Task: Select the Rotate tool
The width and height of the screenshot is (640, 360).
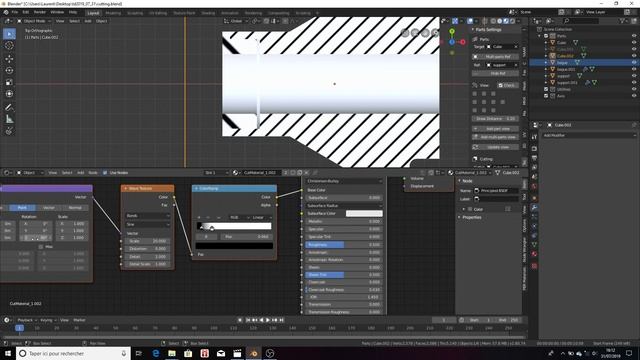Action: pyautogui.click(x=9, y=71)
